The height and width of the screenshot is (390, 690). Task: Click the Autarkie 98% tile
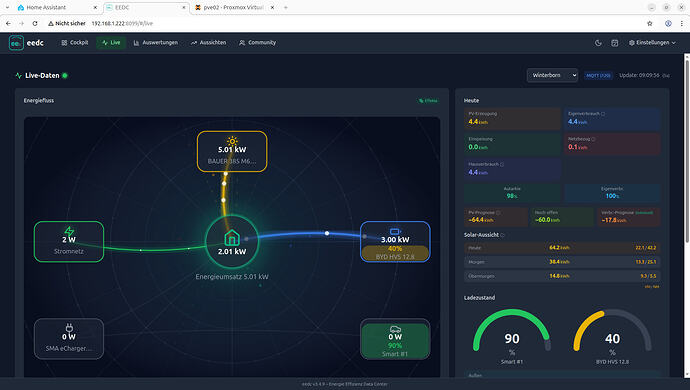pos(512,193)
